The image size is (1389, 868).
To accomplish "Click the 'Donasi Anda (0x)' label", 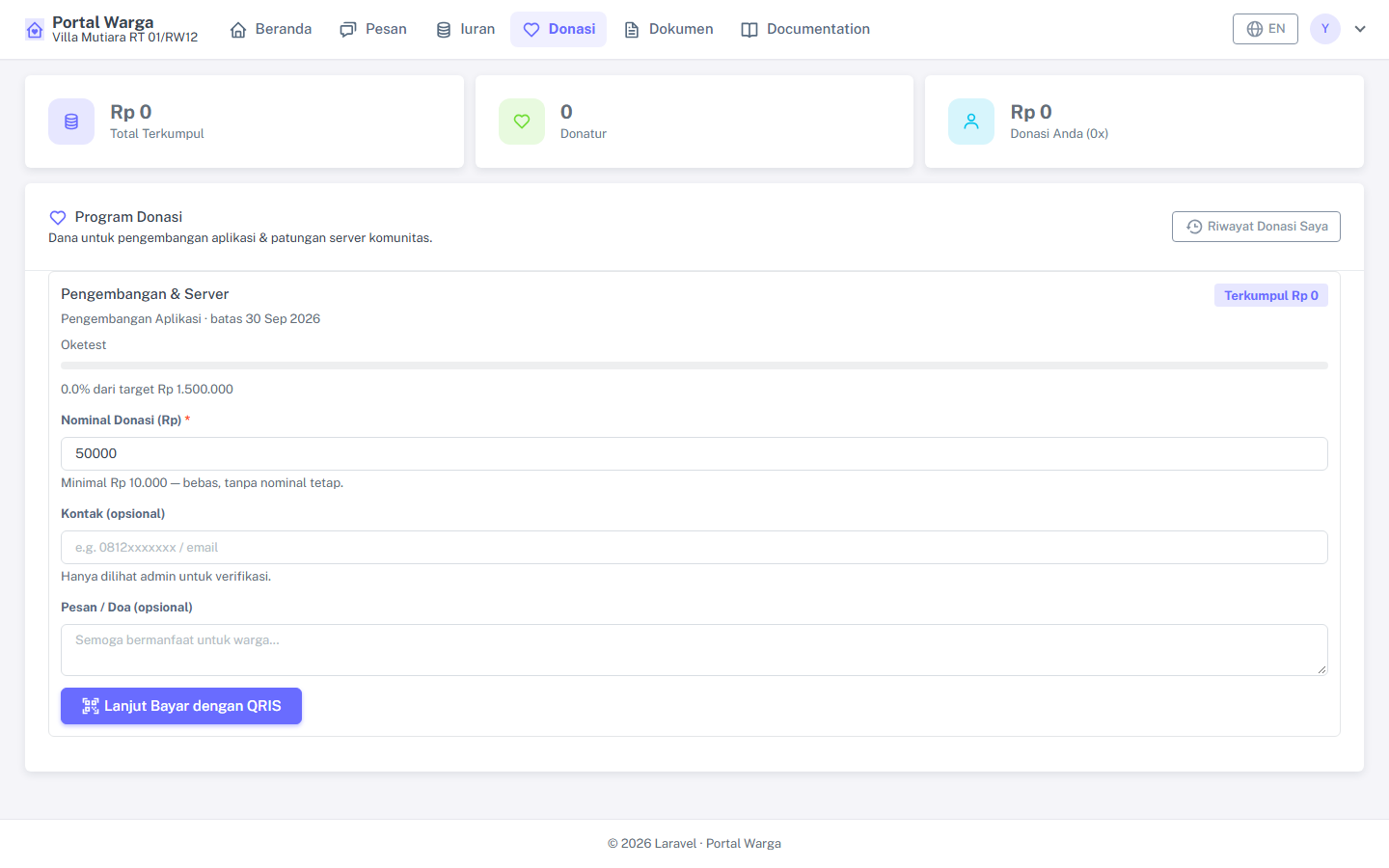I will tap(1059, 134).
